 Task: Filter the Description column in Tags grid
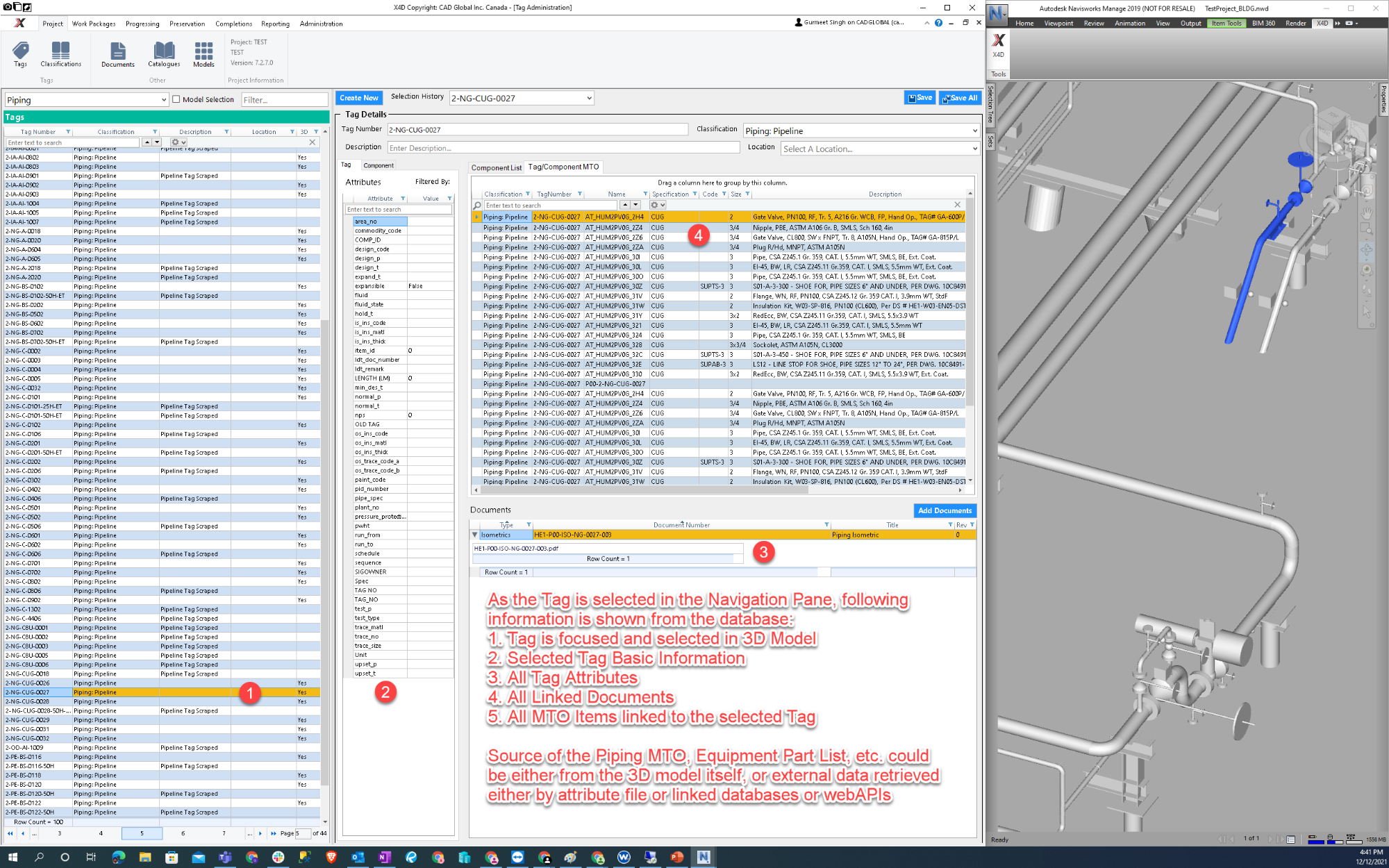pyautogui.click(x=226, y=132)
